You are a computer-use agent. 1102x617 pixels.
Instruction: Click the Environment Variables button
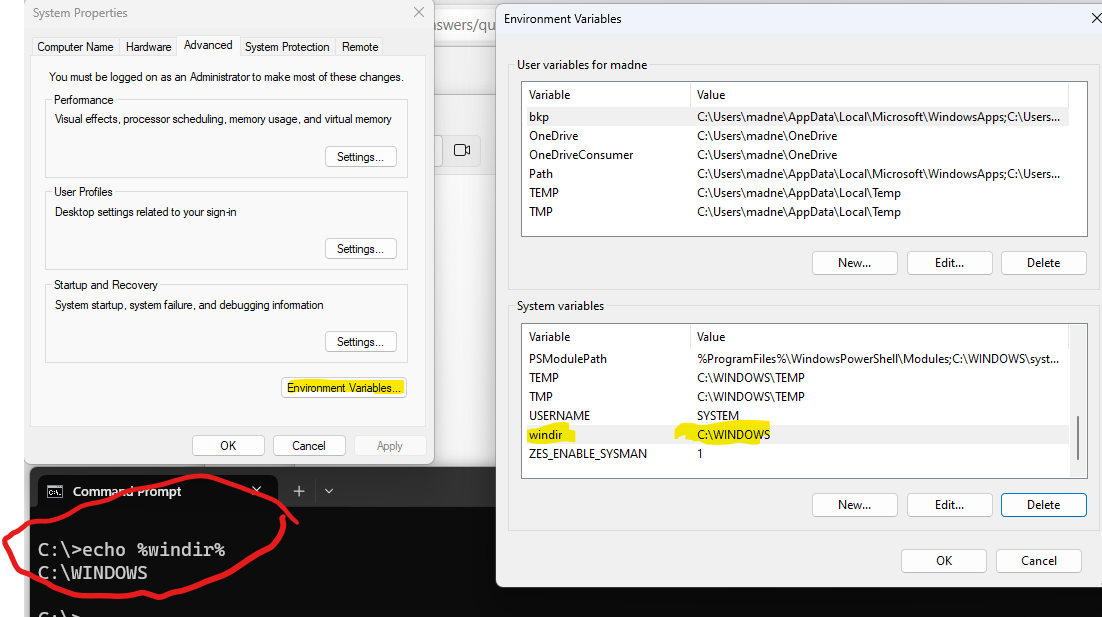(343, 387)
